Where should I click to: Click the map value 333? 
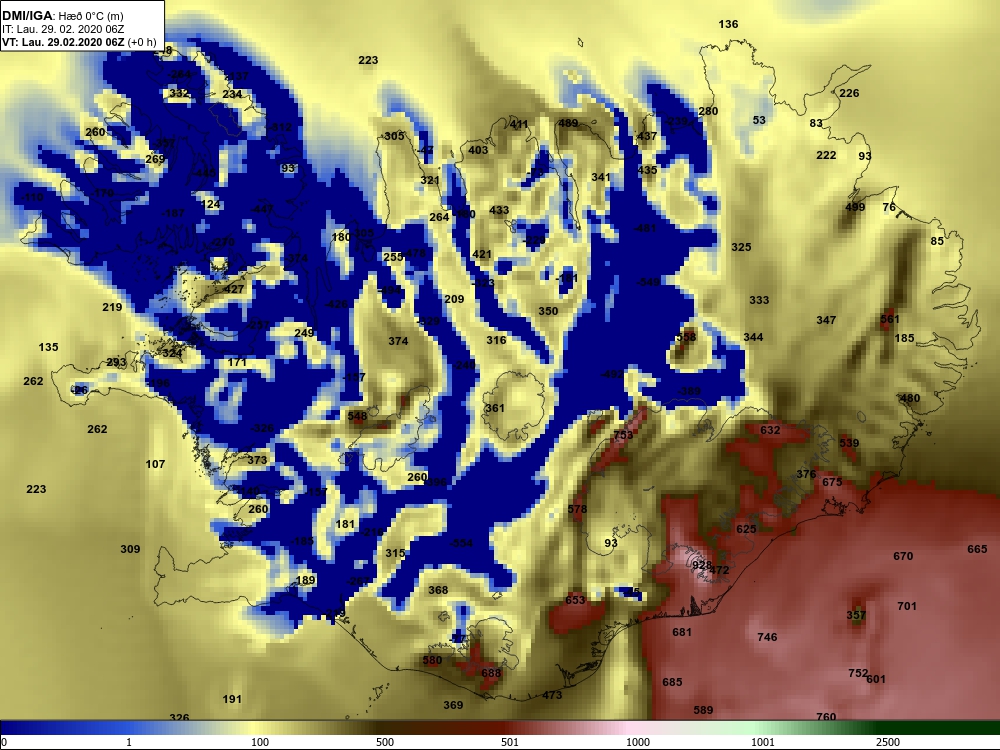point(759,300)
